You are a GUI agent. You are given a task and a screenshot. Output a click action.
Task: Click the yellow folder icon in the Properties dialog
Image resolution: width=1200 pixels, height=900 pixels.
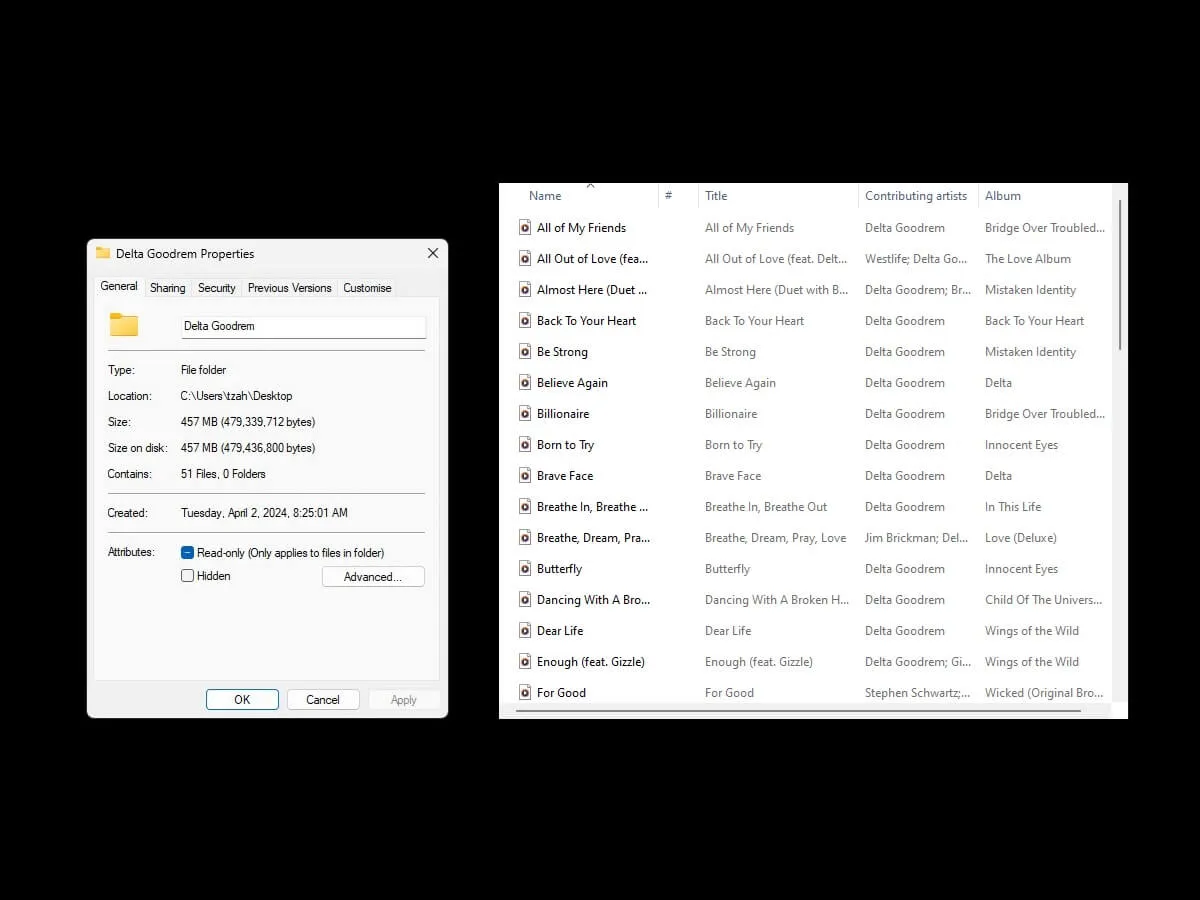coord(123,324)
